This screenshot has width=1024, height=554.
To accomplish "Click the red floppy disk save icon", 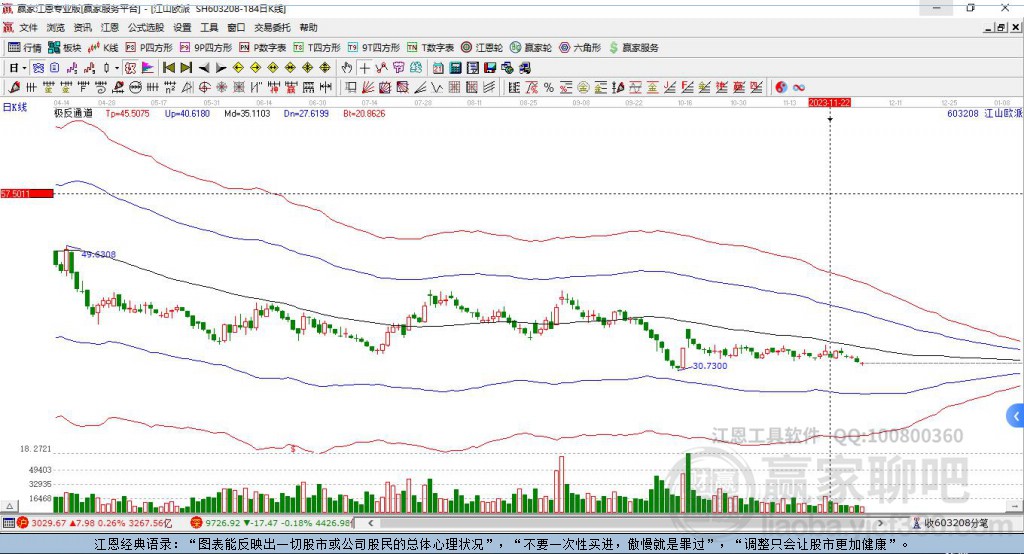I will coord(490,68).
